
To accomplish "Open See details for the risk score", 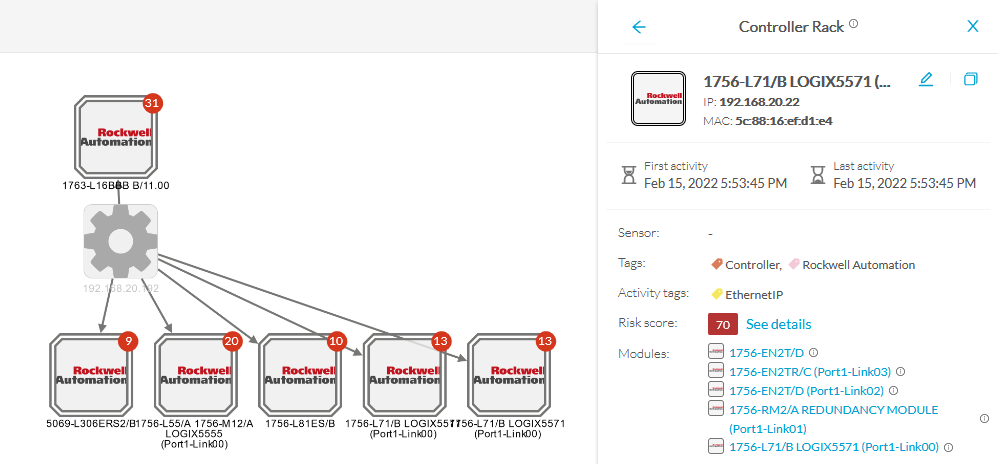I will (x=778, y=325).
